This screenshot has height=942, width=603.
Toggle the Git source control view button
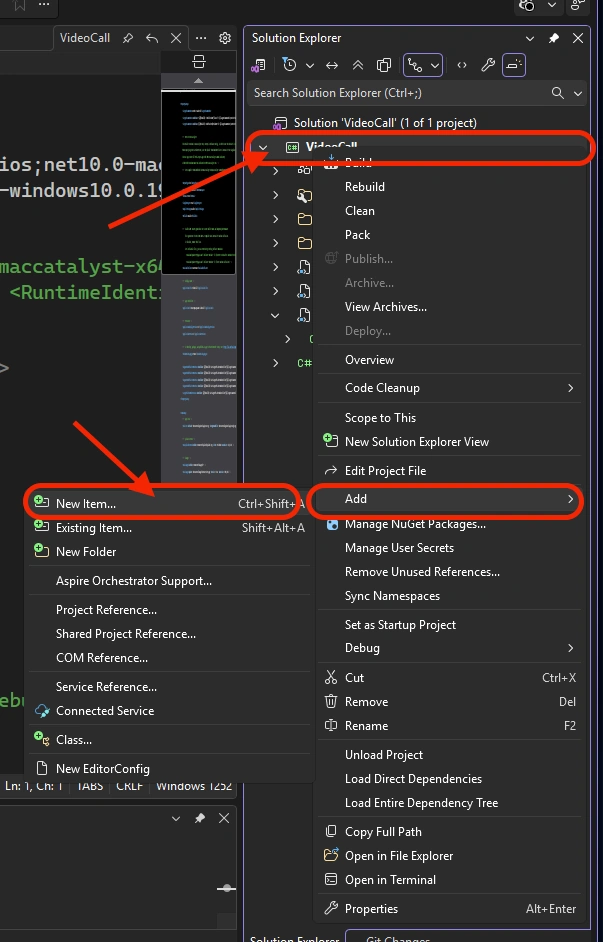coord(415,65)
